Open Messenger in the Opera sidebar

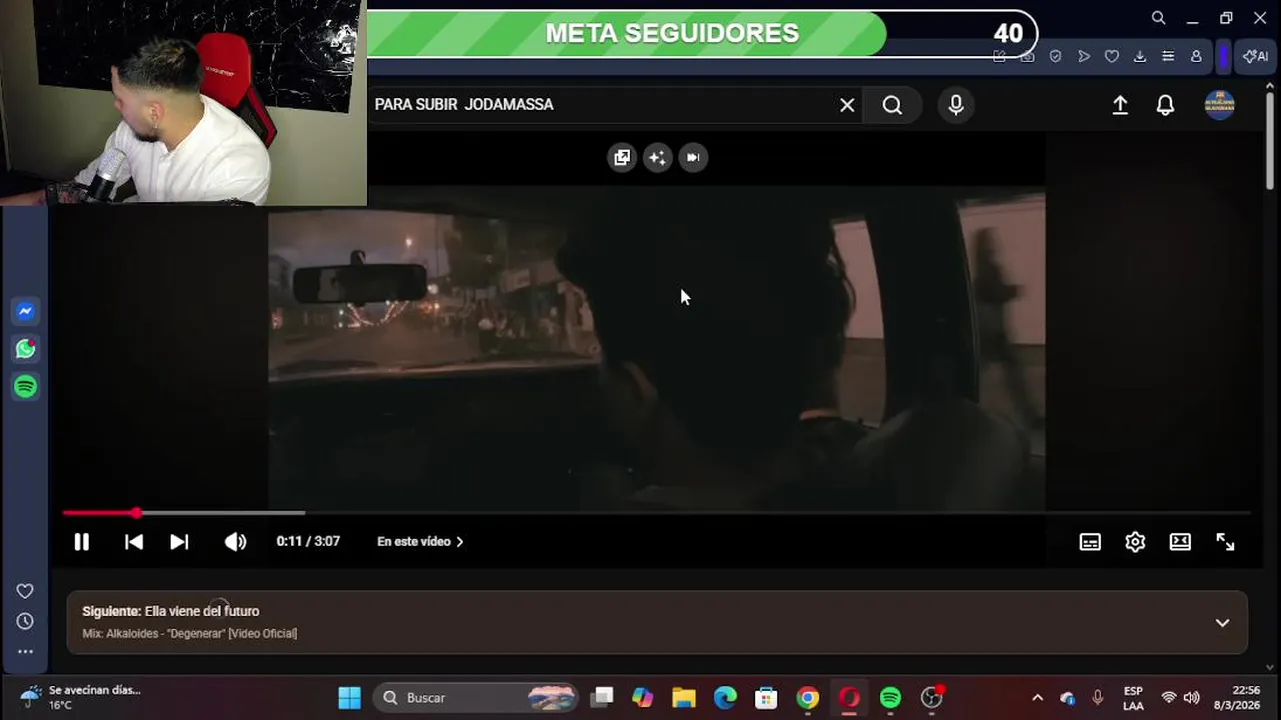pos(26,311)
